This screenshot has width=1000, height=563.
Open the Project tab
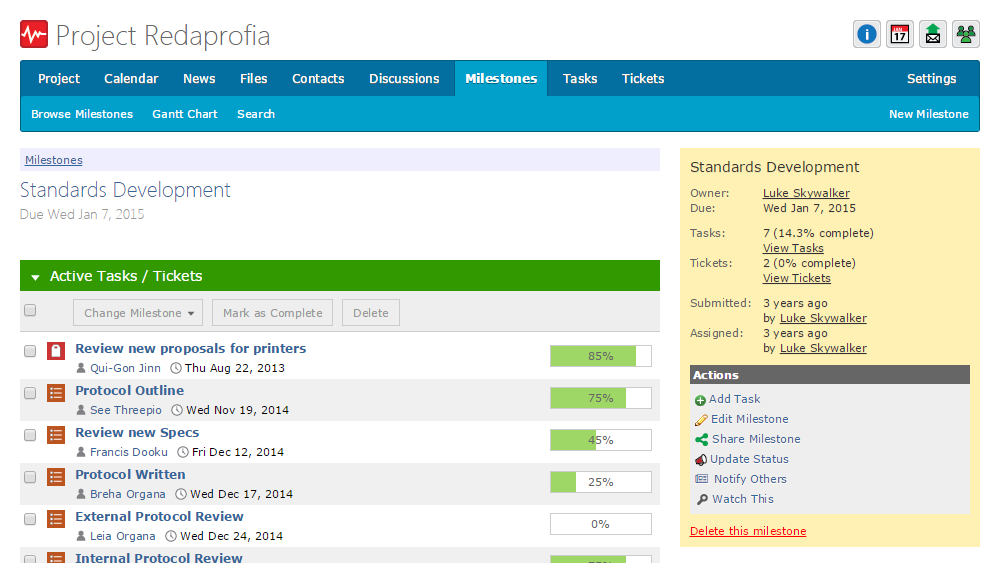pos(59,78)
